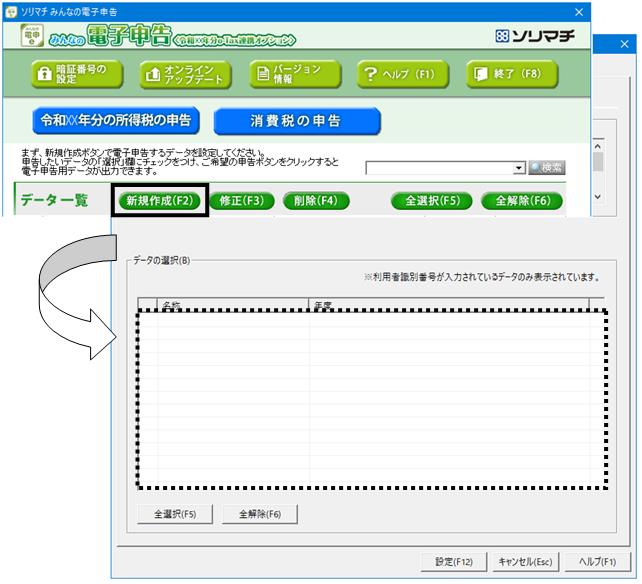
Task: Click the 名称 column header
Action: (x=233, y=304)
